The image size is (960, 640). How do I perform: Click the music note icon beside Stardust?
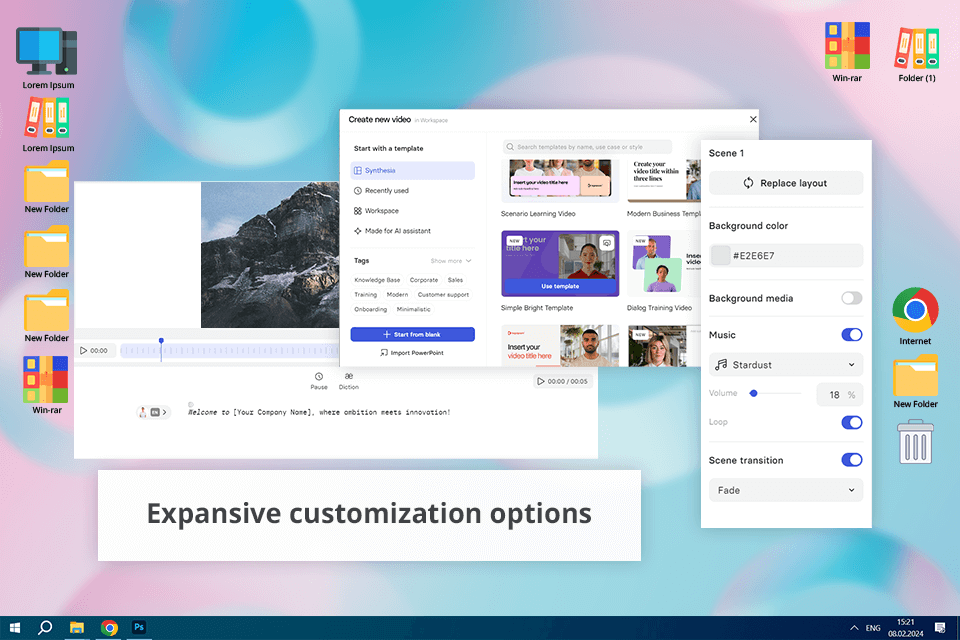[x=721, y=364]
